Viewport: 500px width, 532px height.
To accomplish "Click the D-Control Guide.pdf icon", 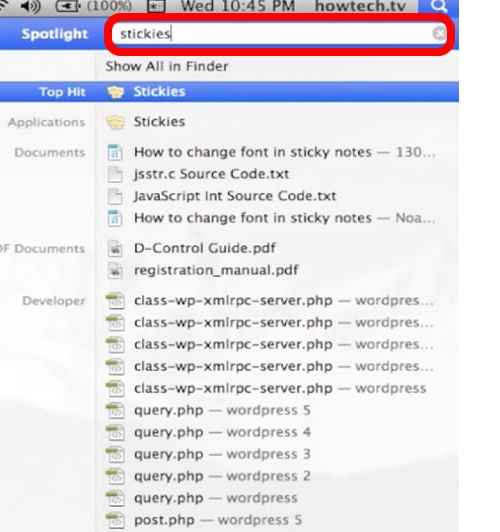I will tap(115, 249).
